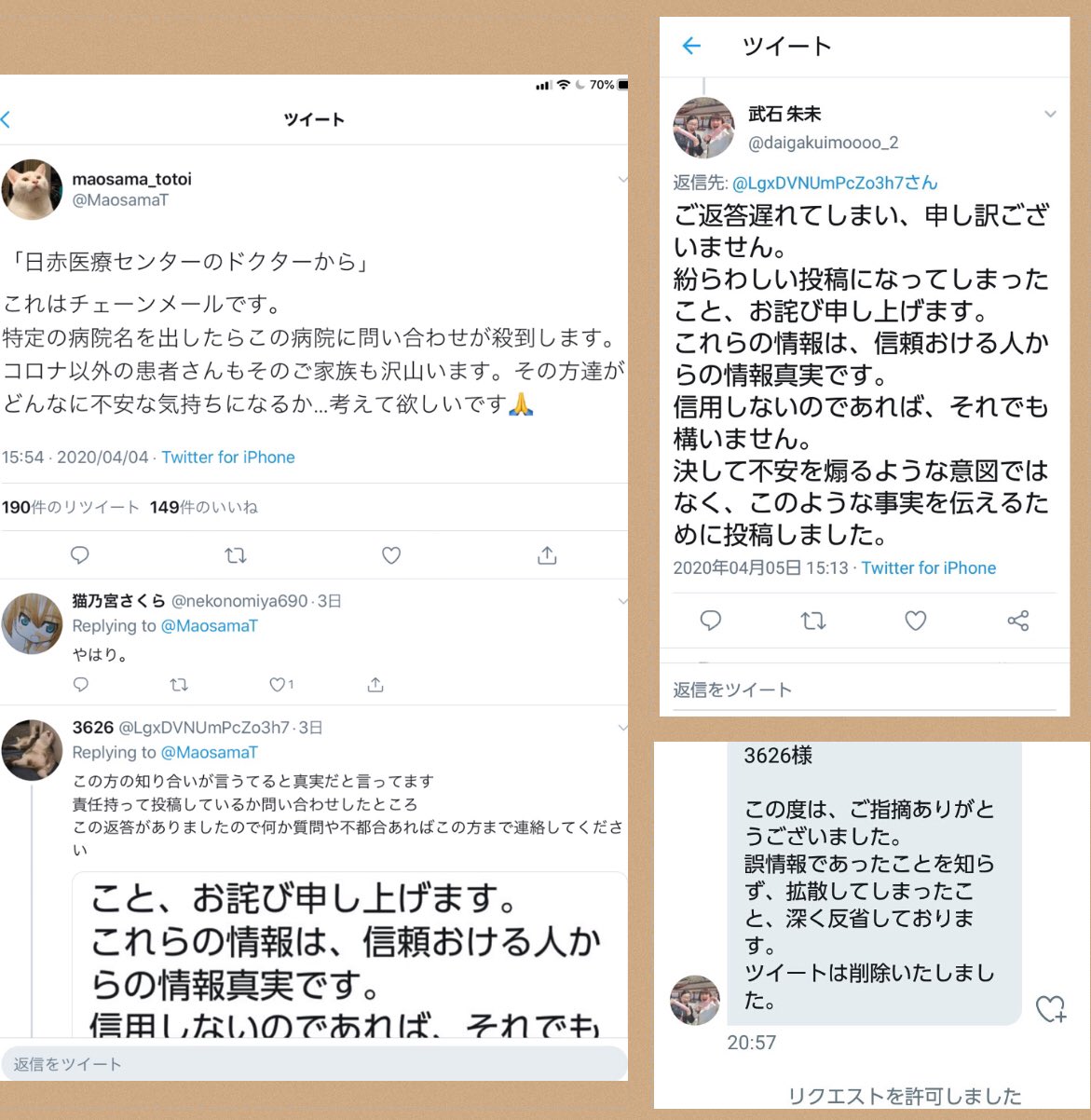
Task: Expand options chevron on 3626's reply
Action: pyautogui.click(x=621, y=728)
